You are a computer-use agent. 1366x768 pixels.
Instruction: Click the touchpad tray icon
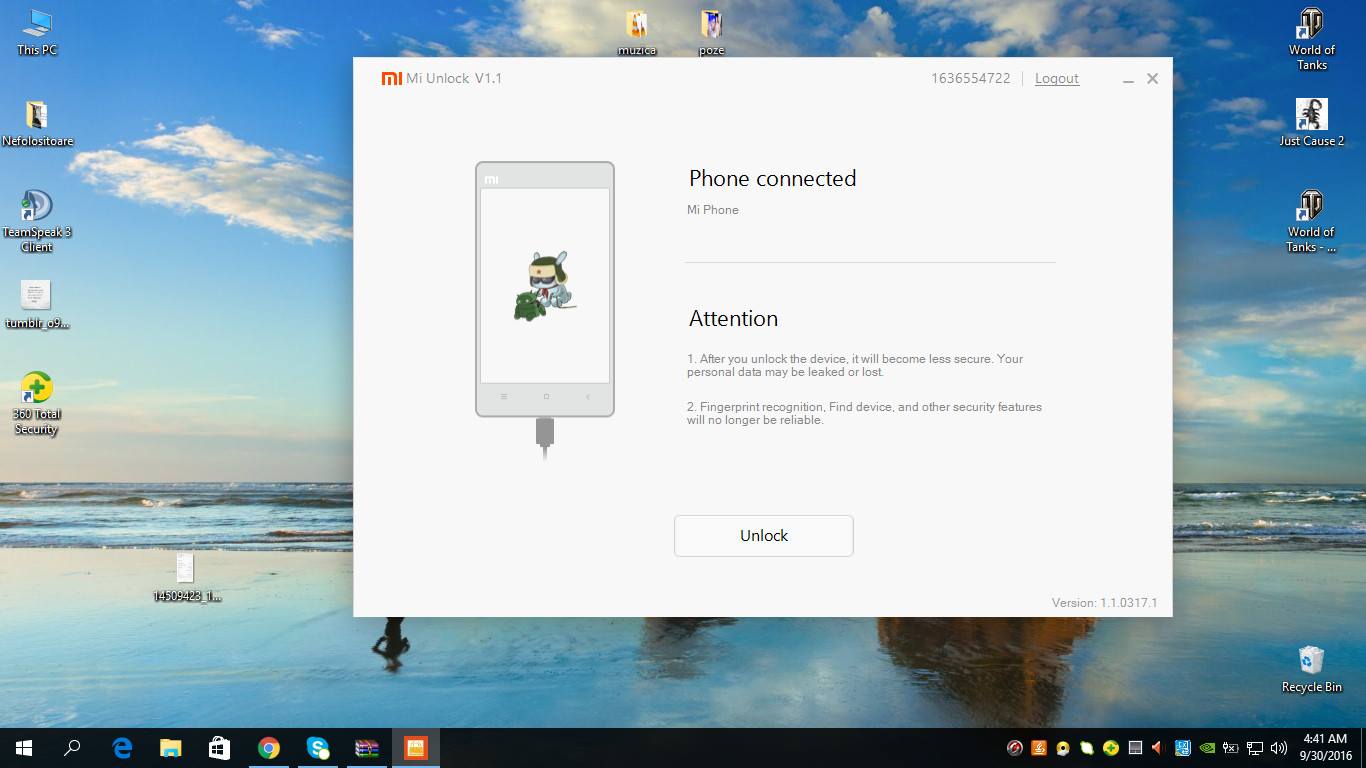[x=1135, y=748]
